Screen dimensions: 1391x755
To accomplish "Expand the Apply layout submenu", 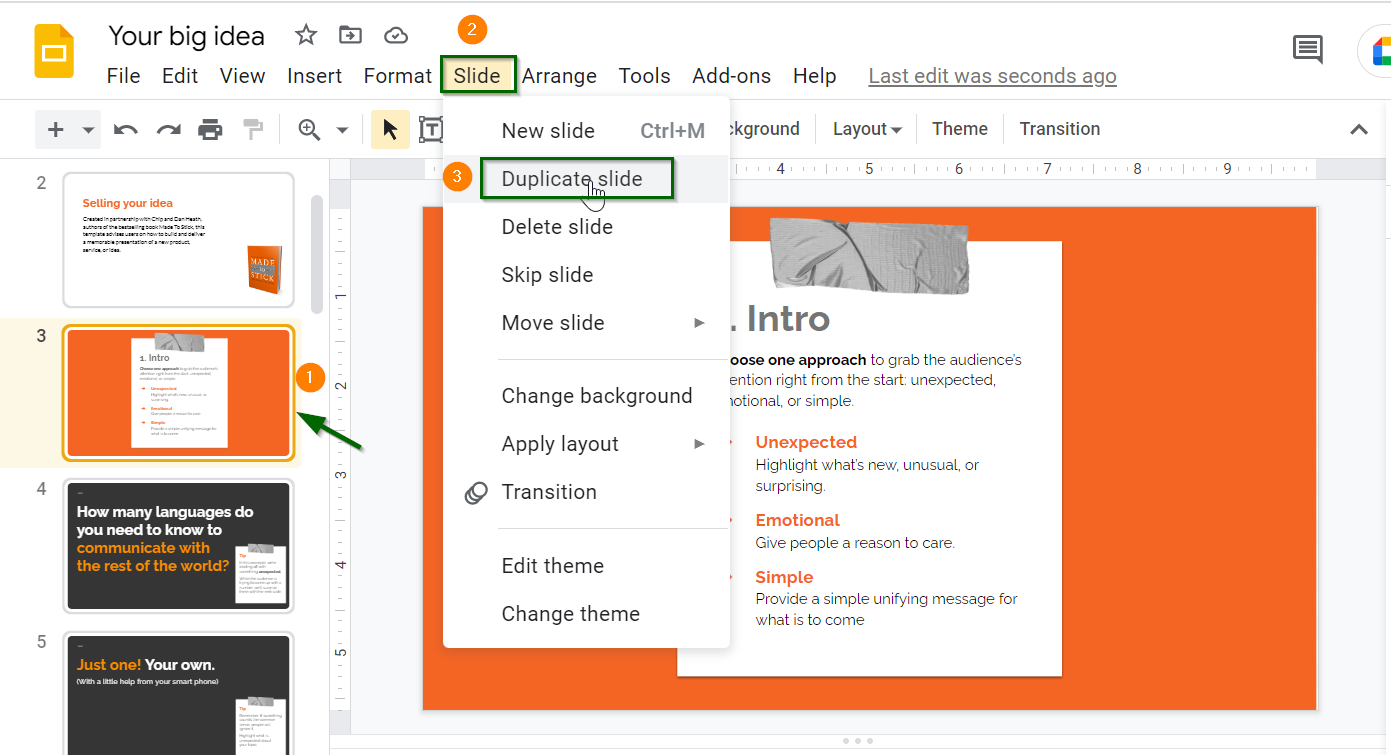I will coord(700,444).
